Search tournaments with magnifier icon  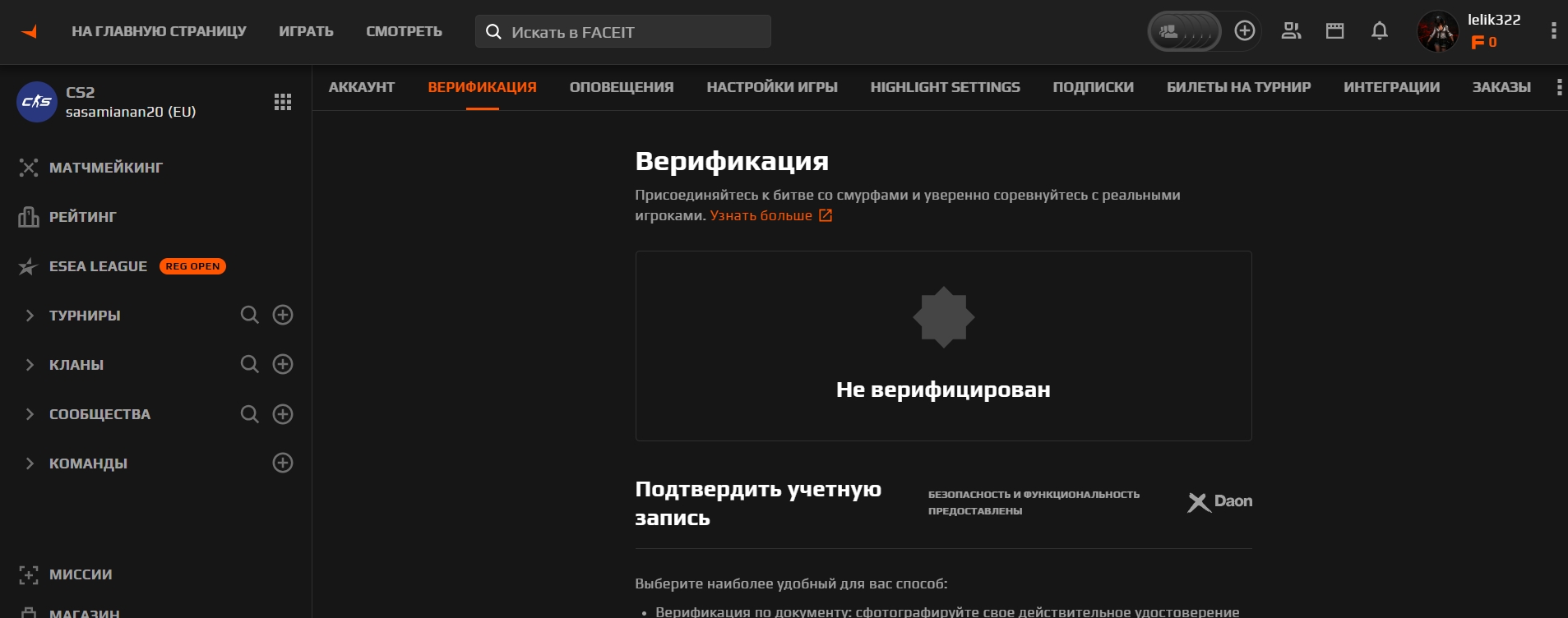click(249, 315)
